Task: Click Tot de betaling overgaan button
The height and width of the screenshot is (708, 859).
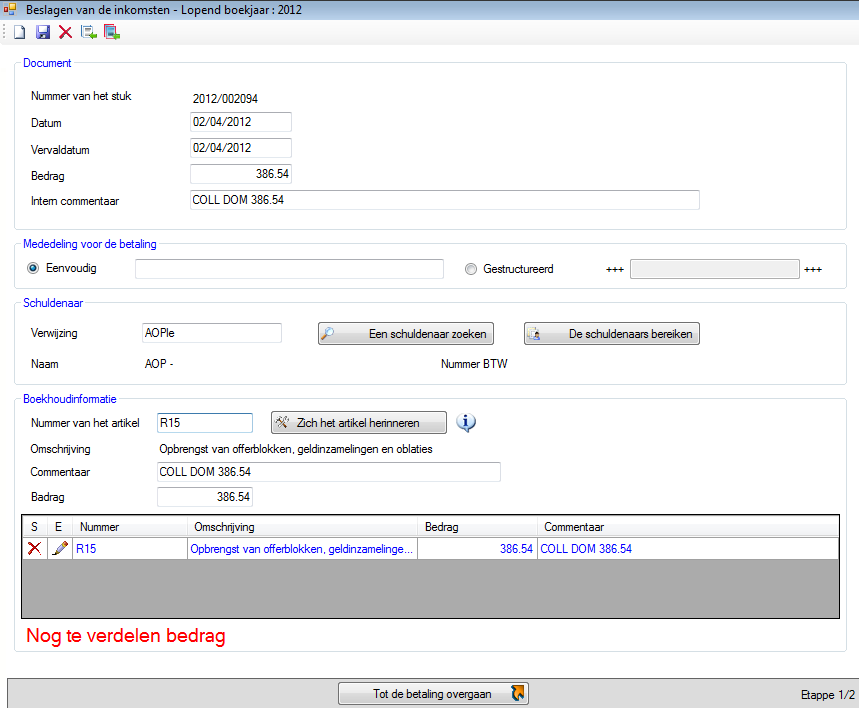Action: click(x=433, y=694)
